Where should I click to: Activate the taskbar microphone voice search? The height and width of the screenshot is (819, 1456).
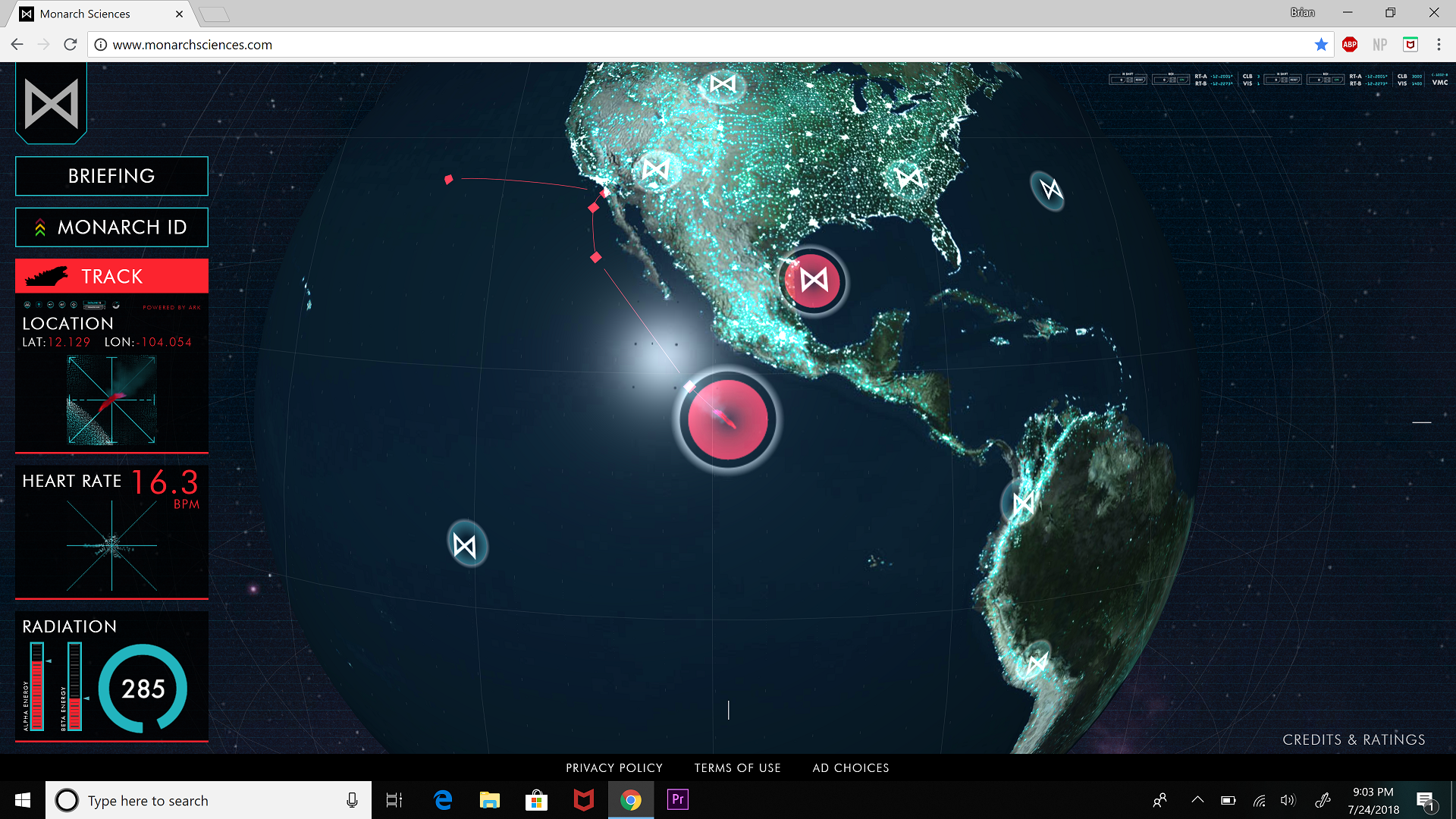[x=352, y=800]
